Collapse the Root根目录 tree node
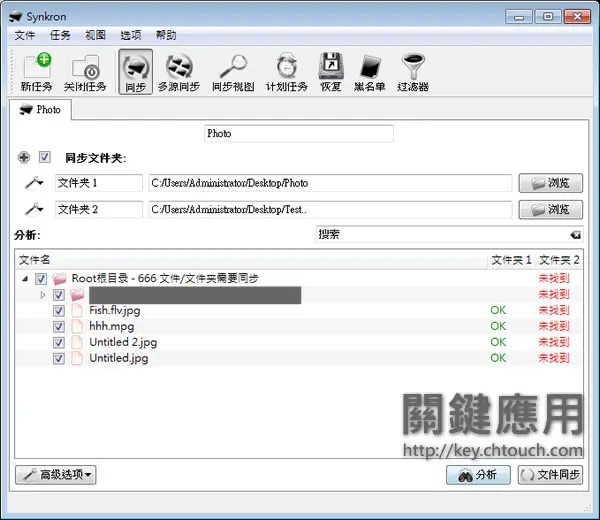 coord(25,279)
